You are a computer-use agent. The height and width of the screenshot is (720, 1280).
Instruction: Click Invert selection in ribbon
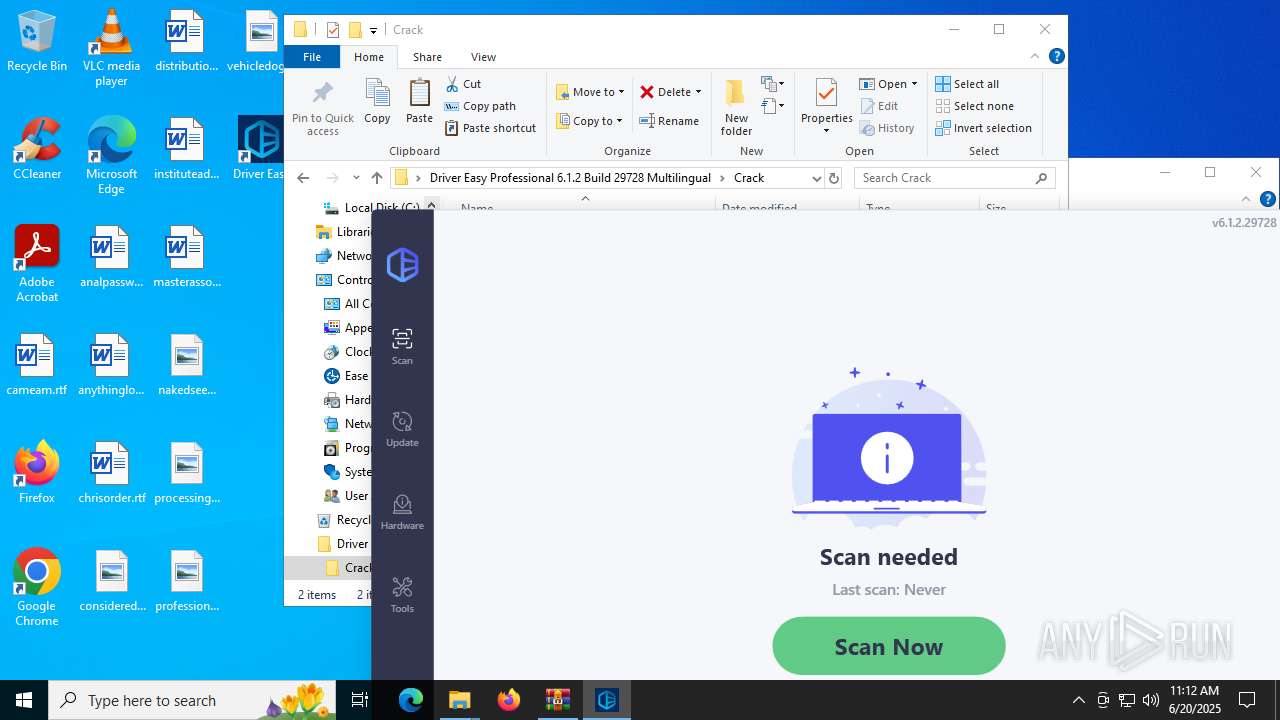coord(984,128)
